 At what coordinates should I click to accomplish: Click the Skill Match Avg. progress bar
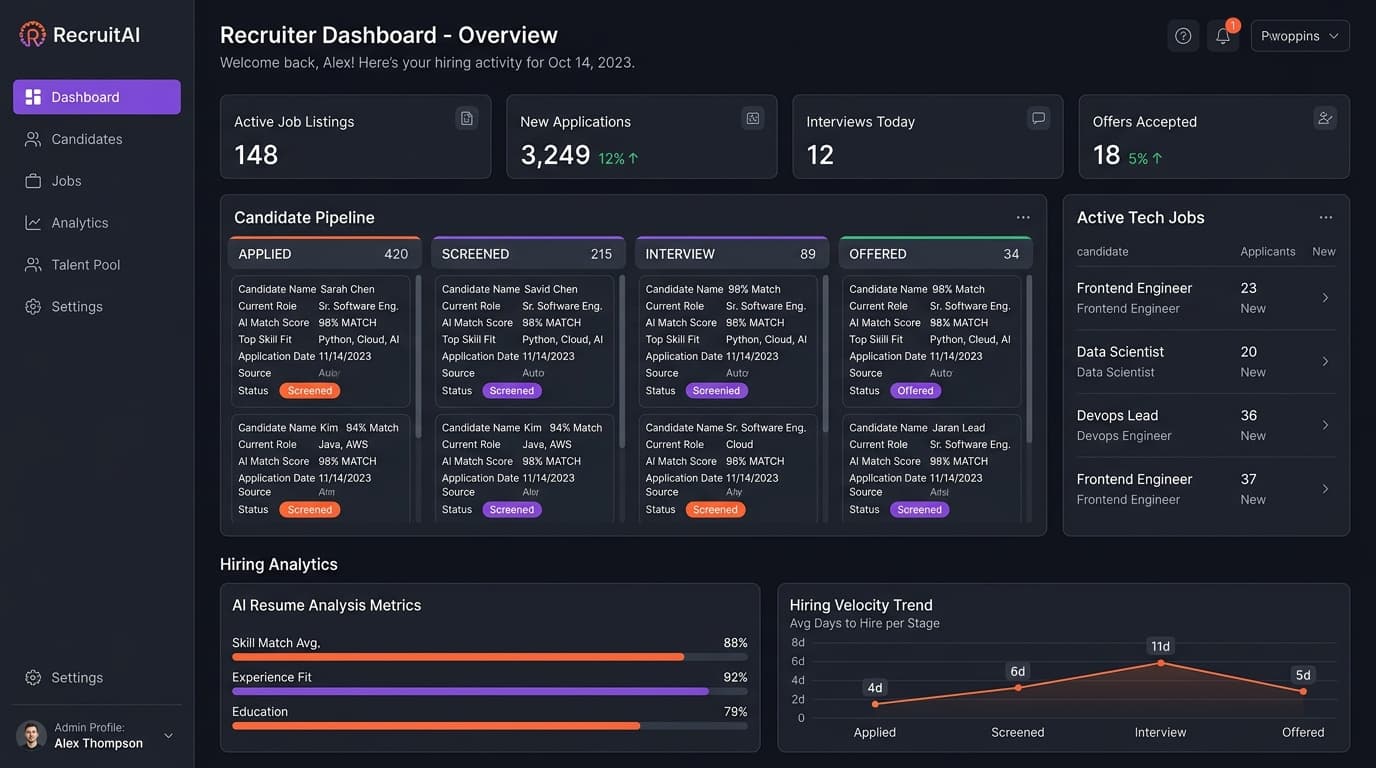[490, 657]
